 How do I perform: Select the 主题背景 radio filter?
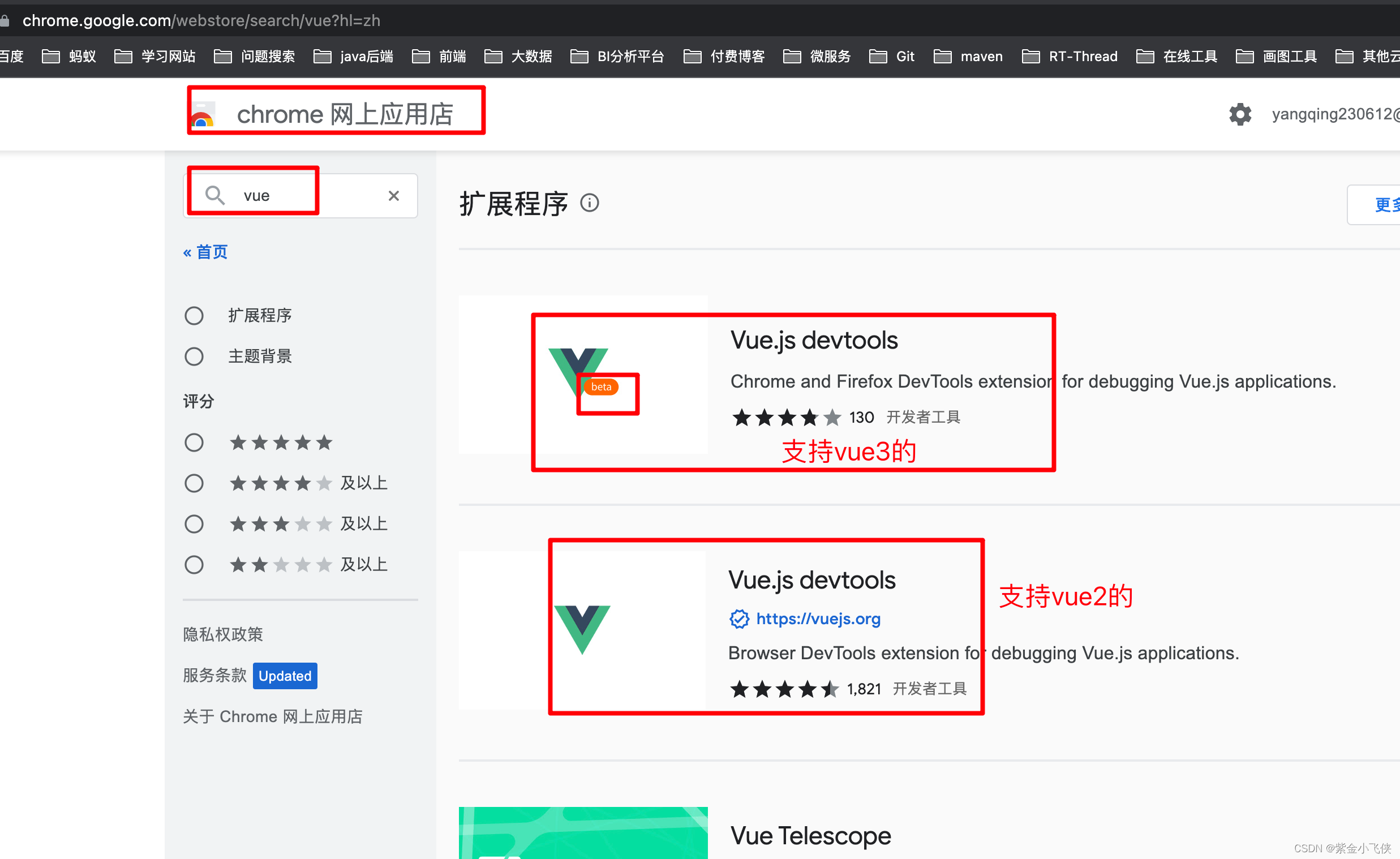(194, 357)
